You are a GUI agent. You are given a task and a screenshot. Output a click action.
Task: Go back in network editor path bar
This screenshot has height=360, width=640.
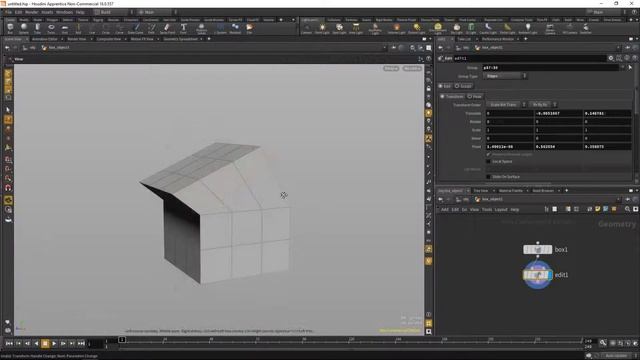click(440, 199)
